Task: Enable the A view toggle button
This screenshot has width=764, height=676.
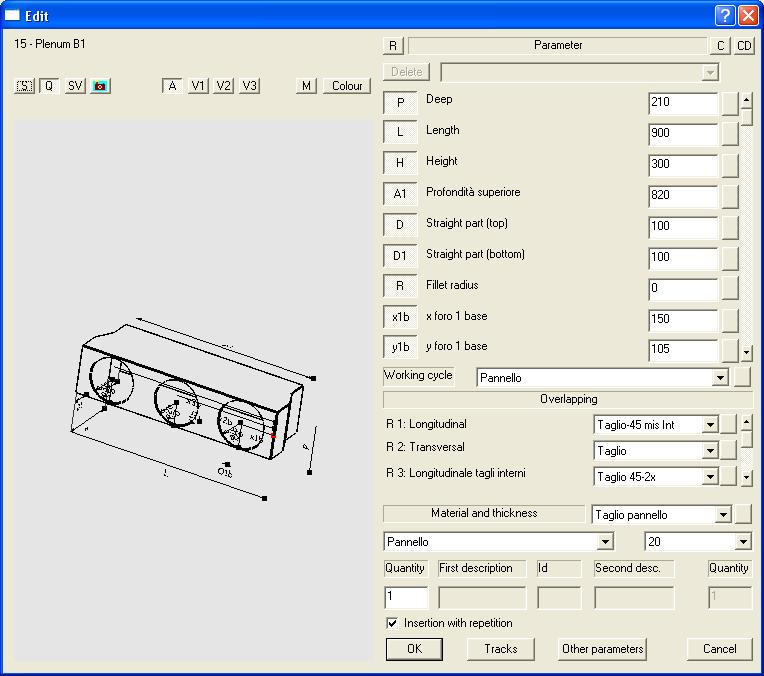Action: [173, 86]
